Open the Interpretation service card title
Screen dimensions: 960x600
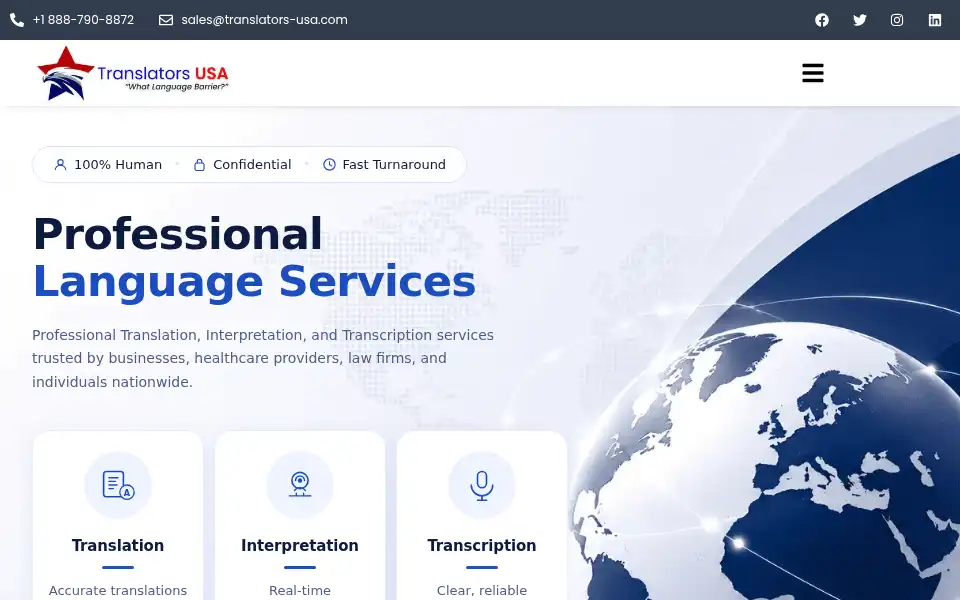[x=300, y=546]
